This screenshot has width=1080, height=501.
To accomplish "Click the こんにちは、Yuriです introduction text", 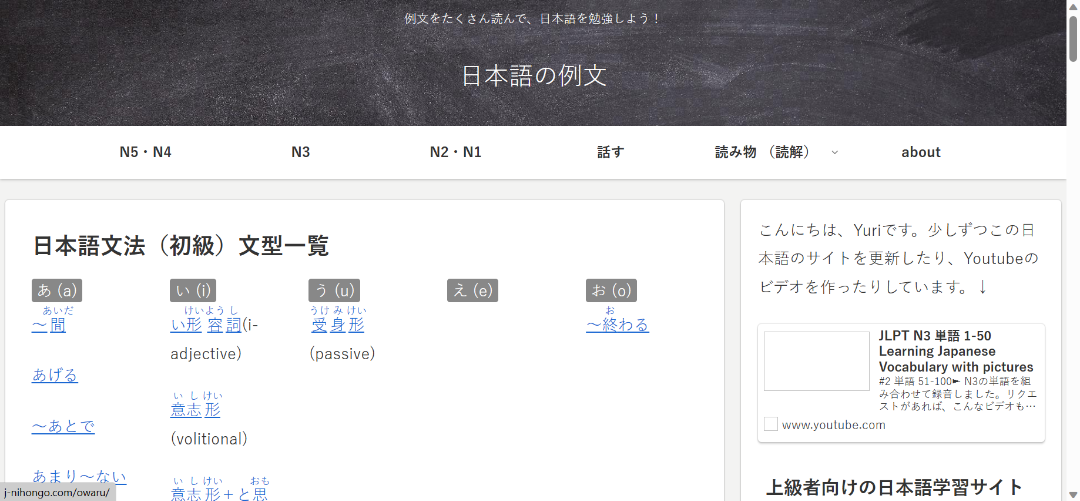I will pyautogui.click(x=899, y=258).
